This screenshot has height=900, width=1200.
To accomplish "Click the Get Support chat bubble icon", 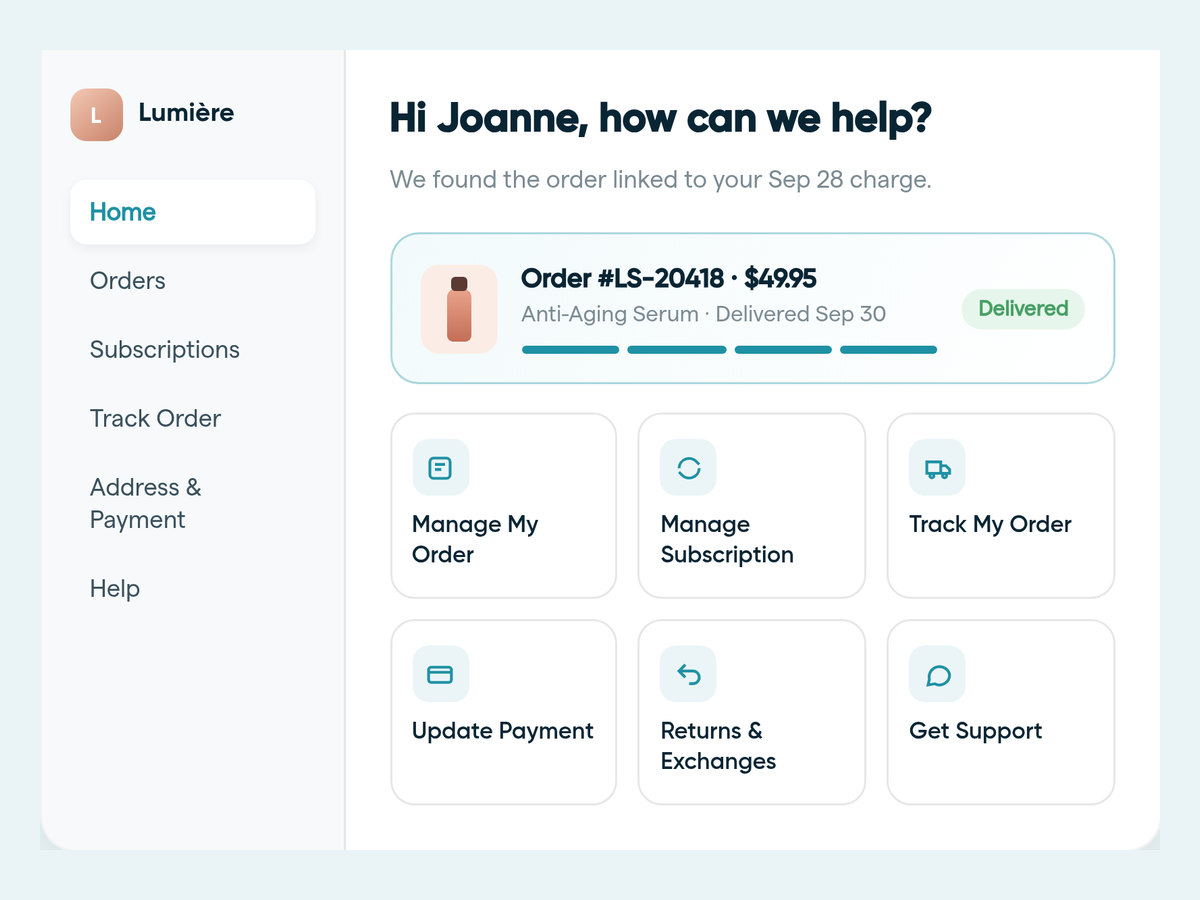I will click(x=937, y=674).
